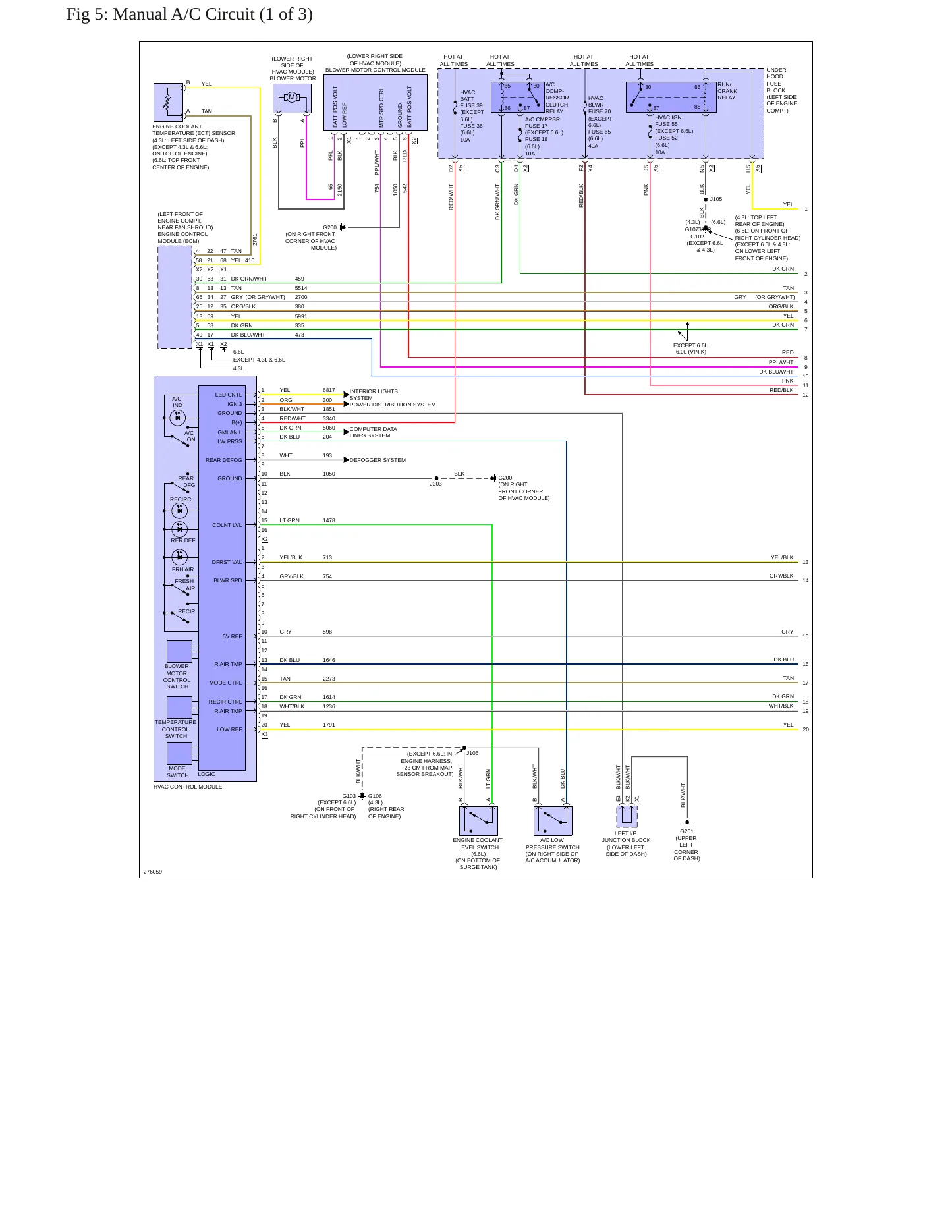Click the arrow before Interior Lights System
The image size is (952, 1232).
[347, 395]
